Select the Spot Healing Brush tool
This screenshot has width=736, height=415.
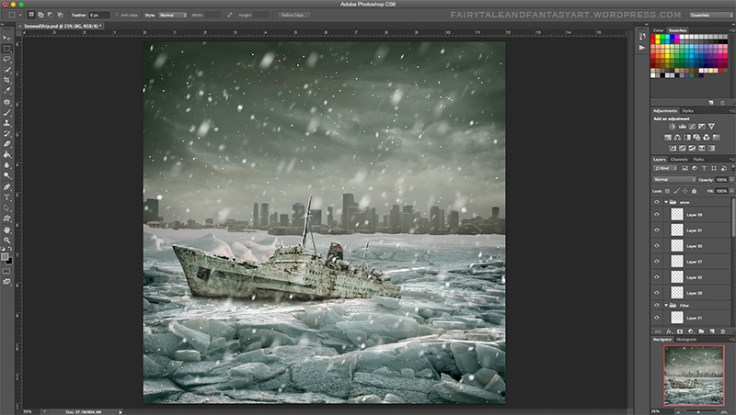coord(7,102)
